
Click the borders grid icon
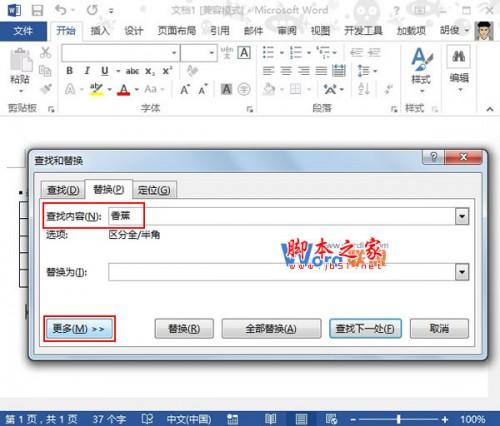[x=295, y=89]
